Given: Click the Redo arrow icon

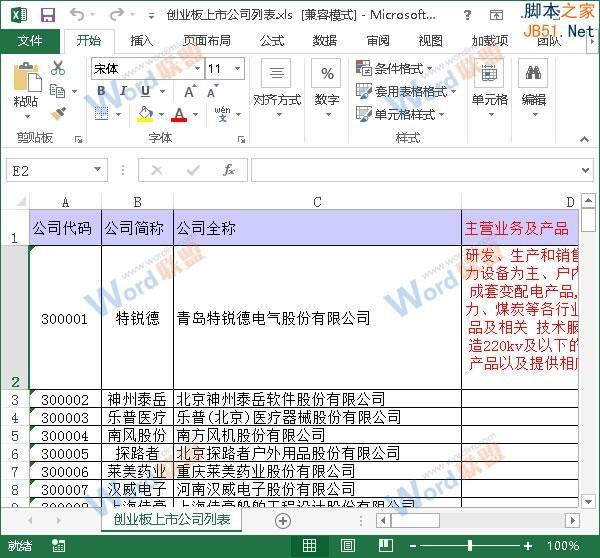Looking at the screenshot, I should click(x=117, y=15).
